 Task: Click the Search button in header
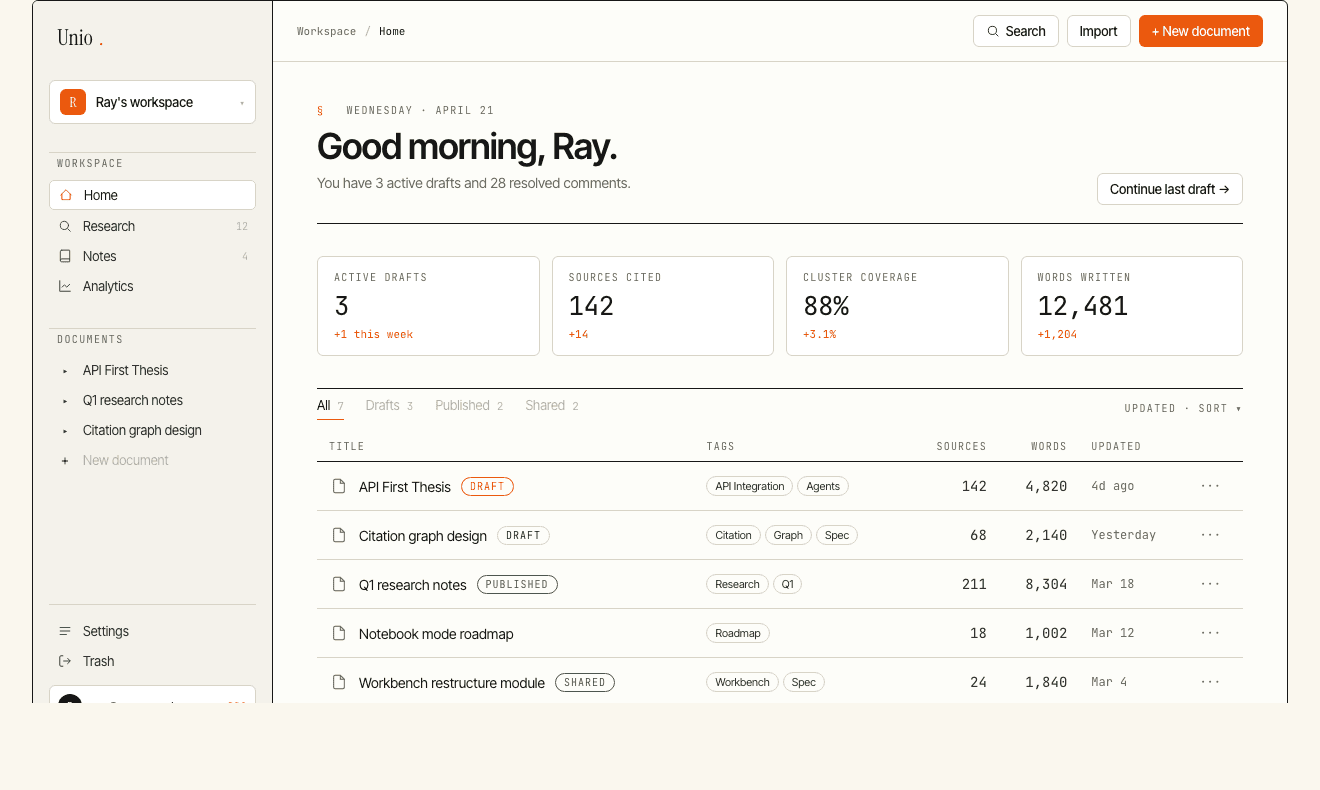(x=1016, y=31)
